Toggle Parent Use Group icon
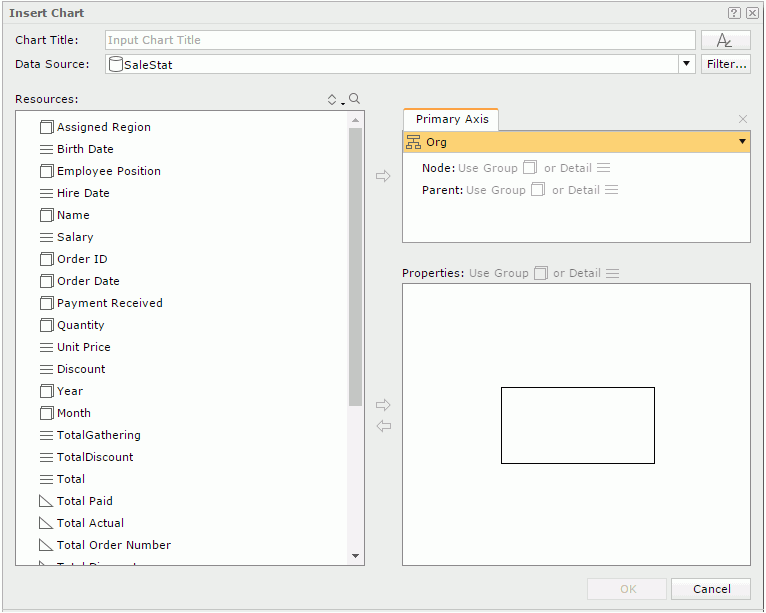 coord(538,190)
